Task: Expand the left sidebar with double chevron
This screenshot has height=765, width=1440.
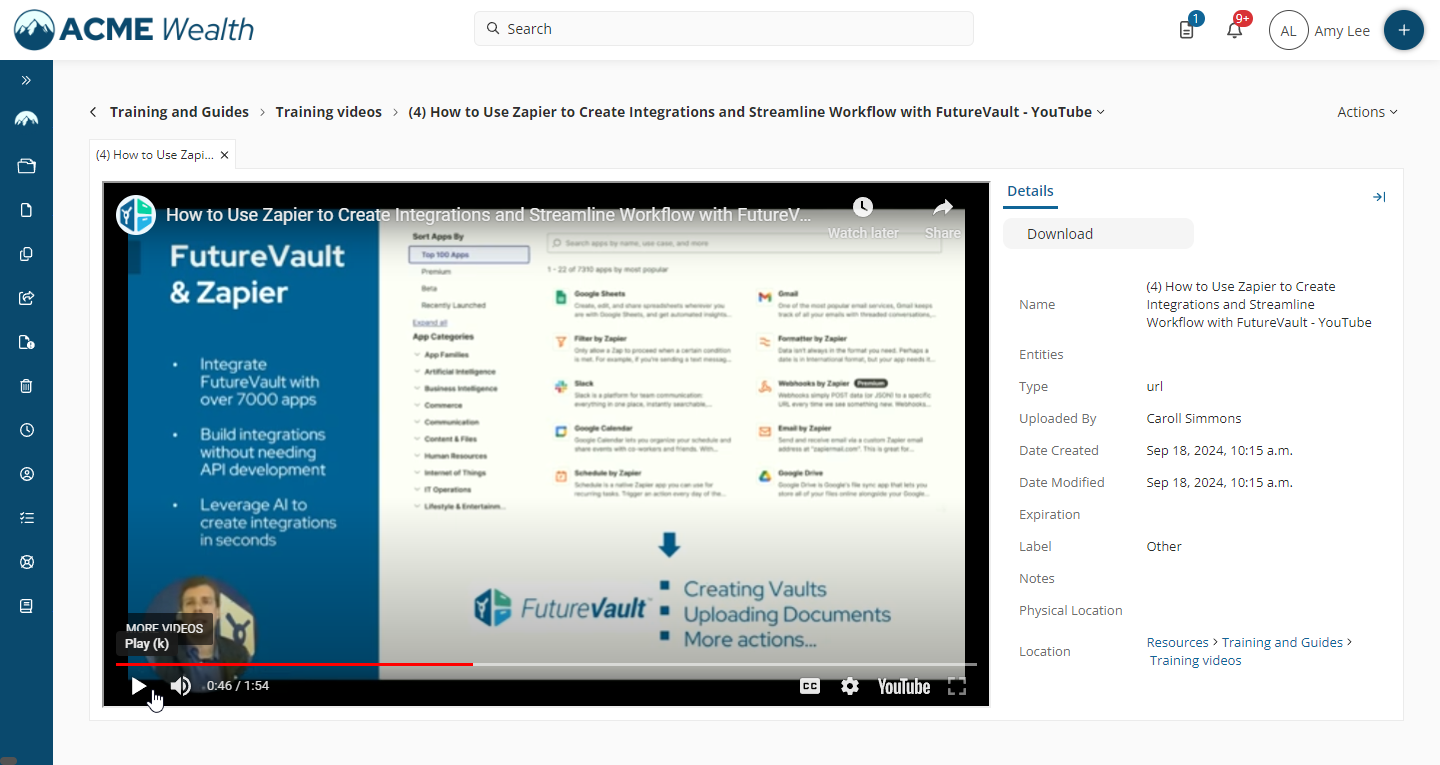Action: pos(26,80)
